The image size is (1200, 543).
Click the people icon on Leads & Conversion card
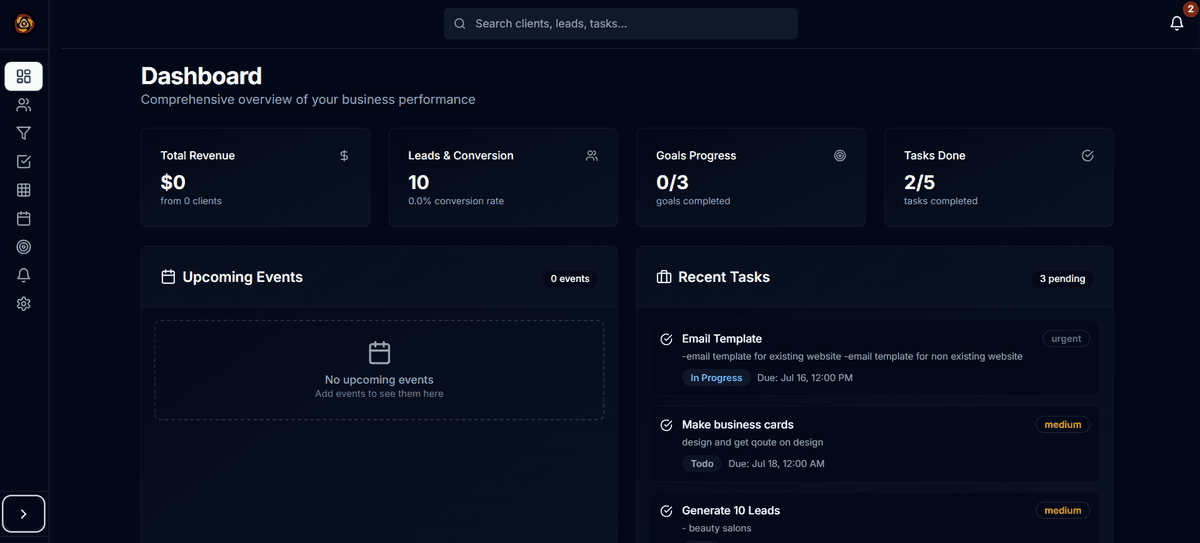[592, 156]
